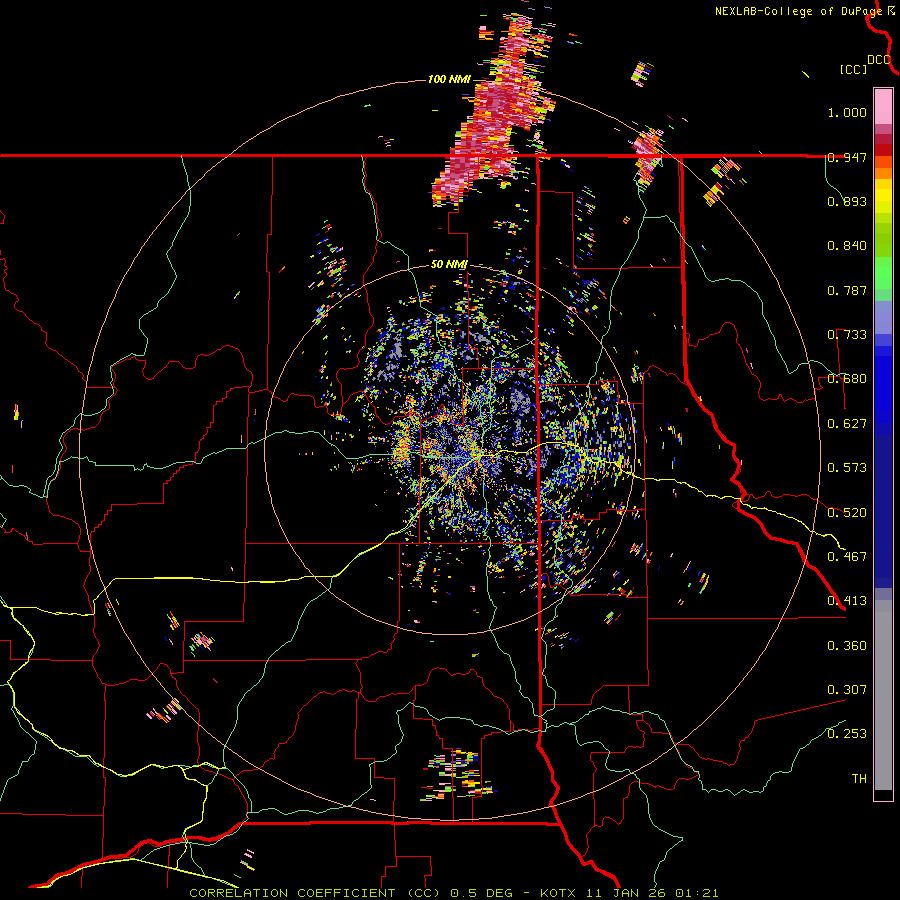This screenshot has height=900, width=900.
Task: Click the 0.947 color scale value
Action: point(847,157)
